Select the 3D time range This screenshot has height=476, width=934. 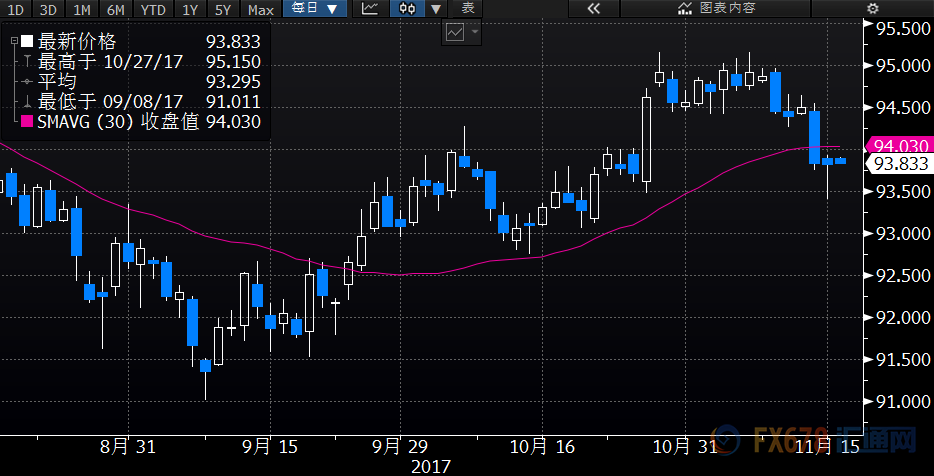click(x=48, y=9)
